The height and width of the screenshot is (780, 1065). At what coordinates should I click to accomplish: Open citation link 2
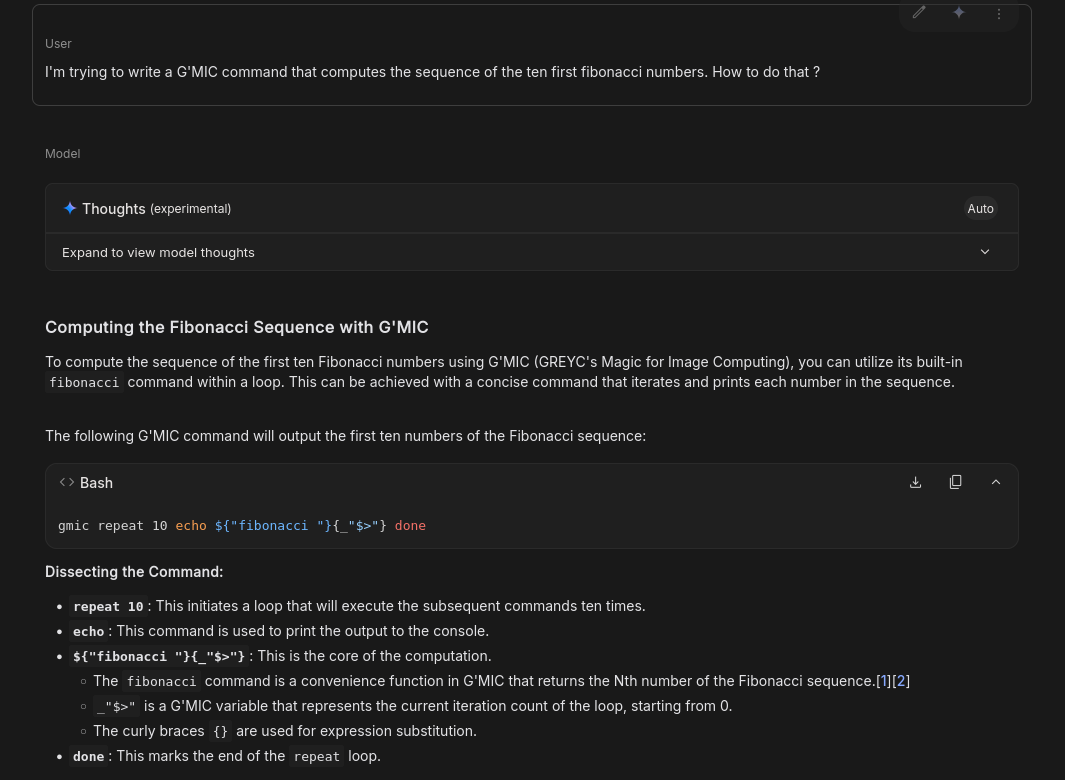pyautogui.click(x=901, y=681)
